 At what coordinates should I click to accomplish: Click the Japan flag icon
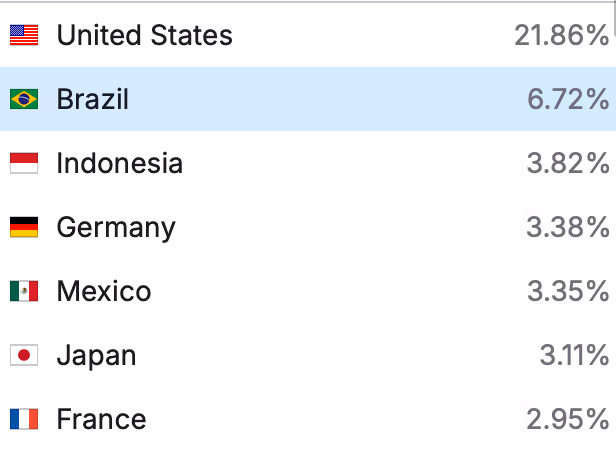[x=24, y=355]
